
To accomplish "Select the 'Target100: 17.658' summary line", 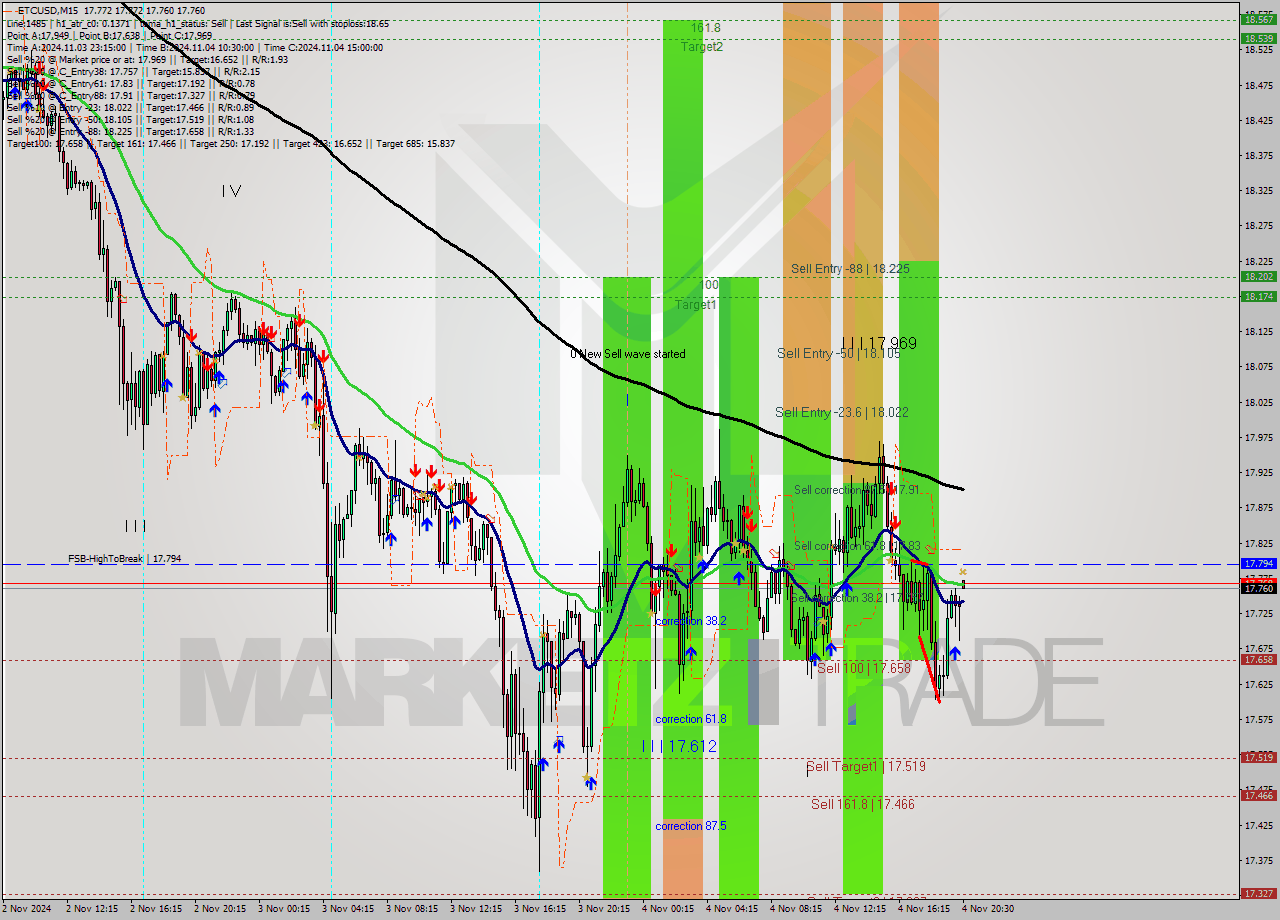I will 231,143.
